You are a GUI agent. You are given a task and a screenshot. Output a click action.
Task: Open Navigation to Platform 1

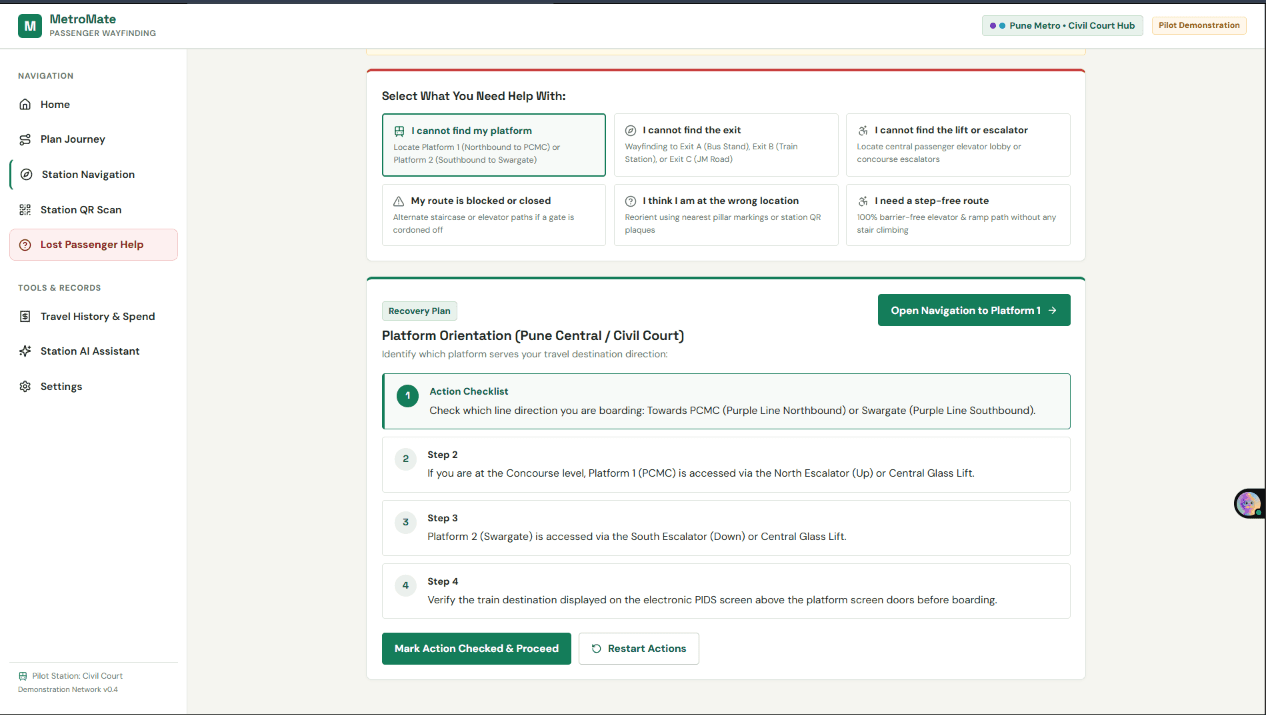(x=974, y=310)
